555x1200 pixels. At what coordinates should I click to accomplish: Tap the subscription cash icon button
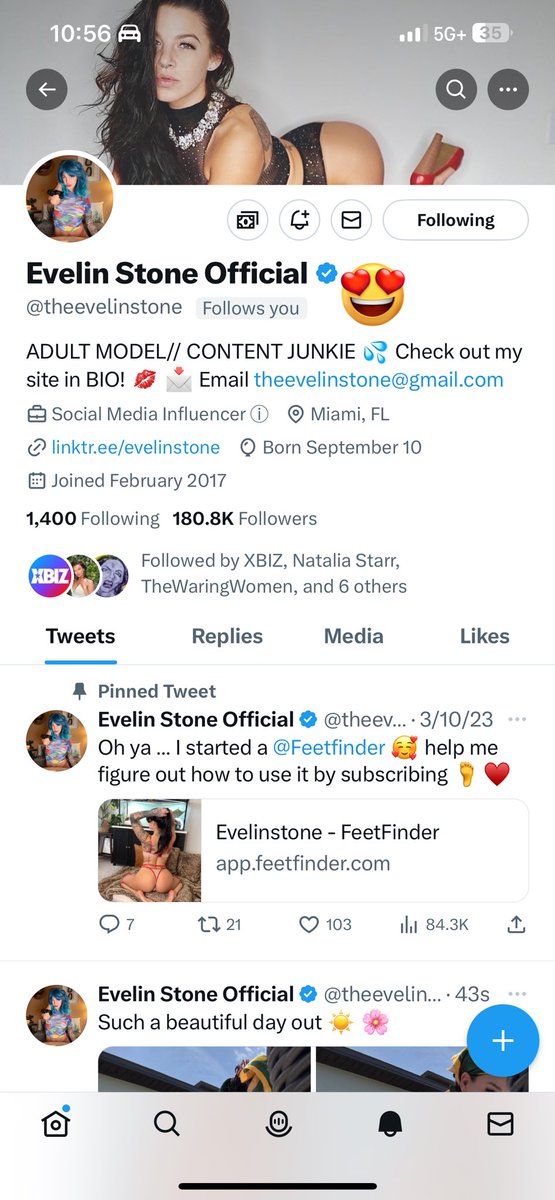tap(247, 220)
